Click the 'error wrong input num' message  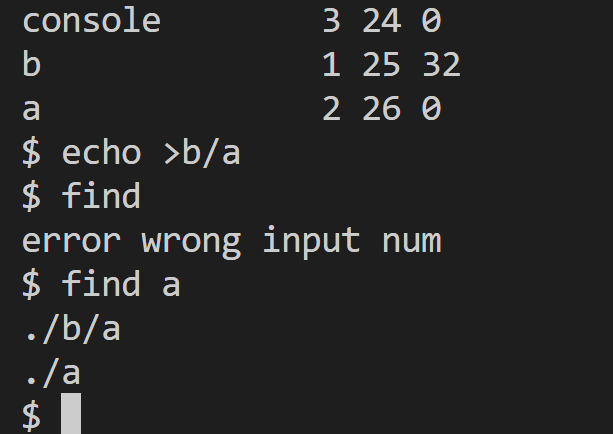(232, 241)
